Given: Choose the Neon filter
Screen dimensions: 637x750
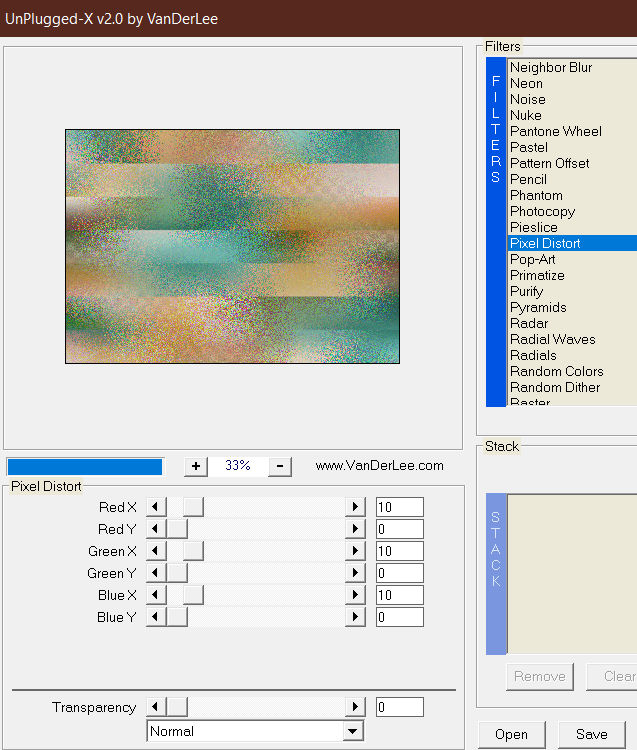Looking at the screenshot, I should coord(526,83).
